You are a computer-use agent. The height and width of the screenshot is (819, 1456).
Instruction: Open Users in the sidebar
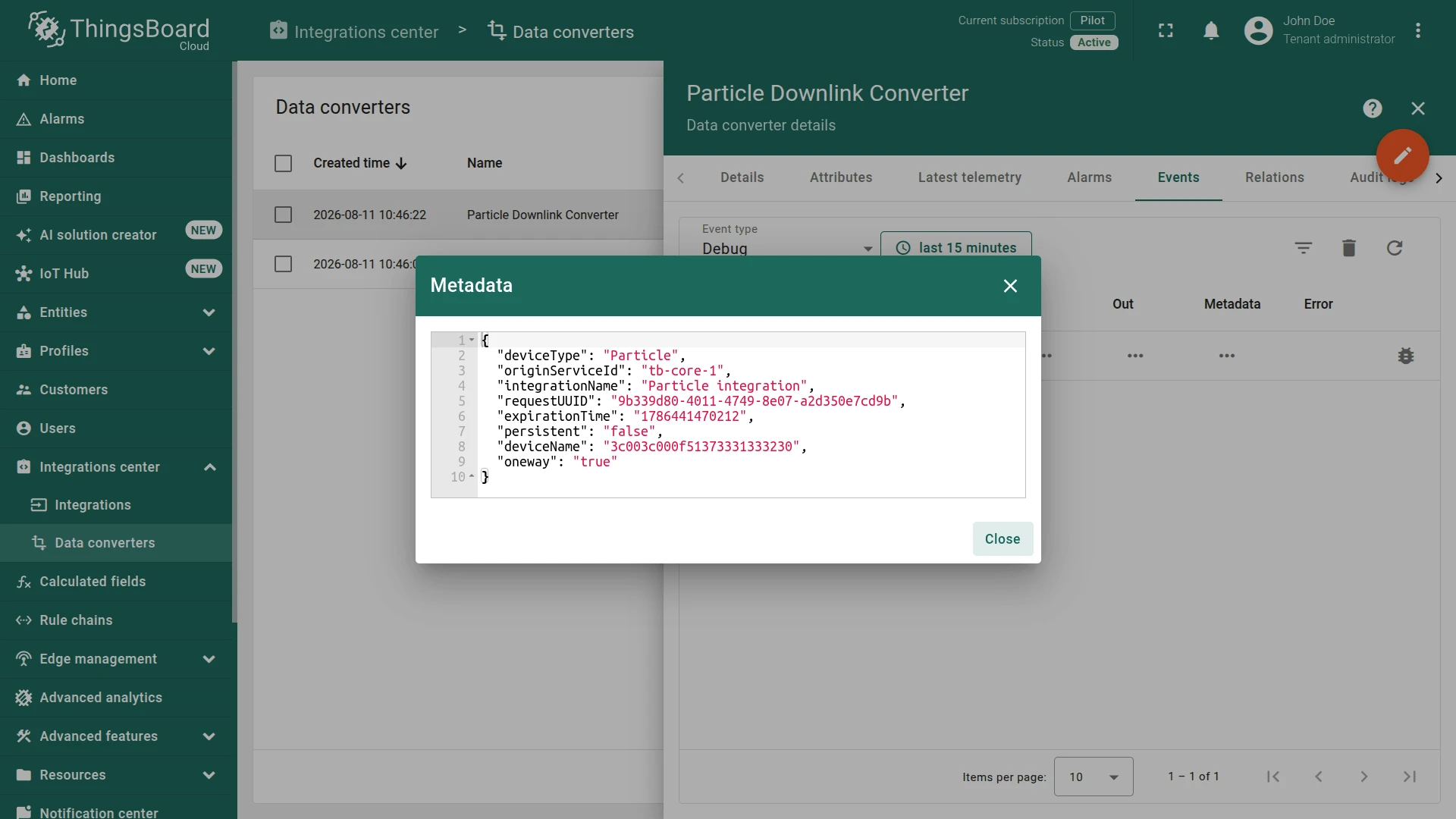click(x=116, y=428)
